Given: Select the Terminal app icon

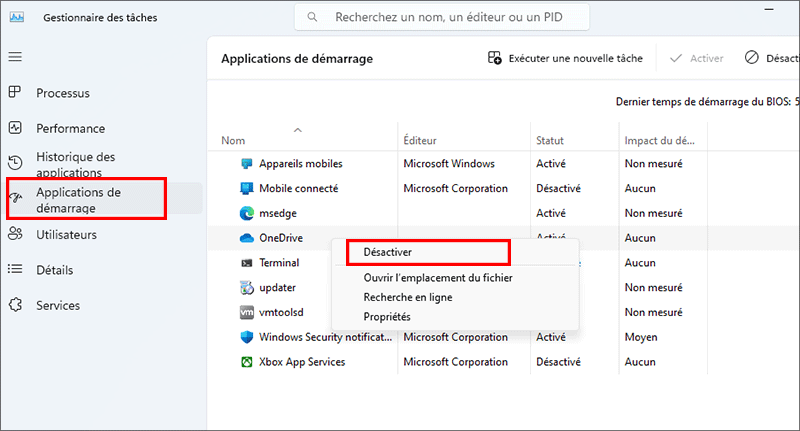Looking at the screenshot, I should click(247, 263).
